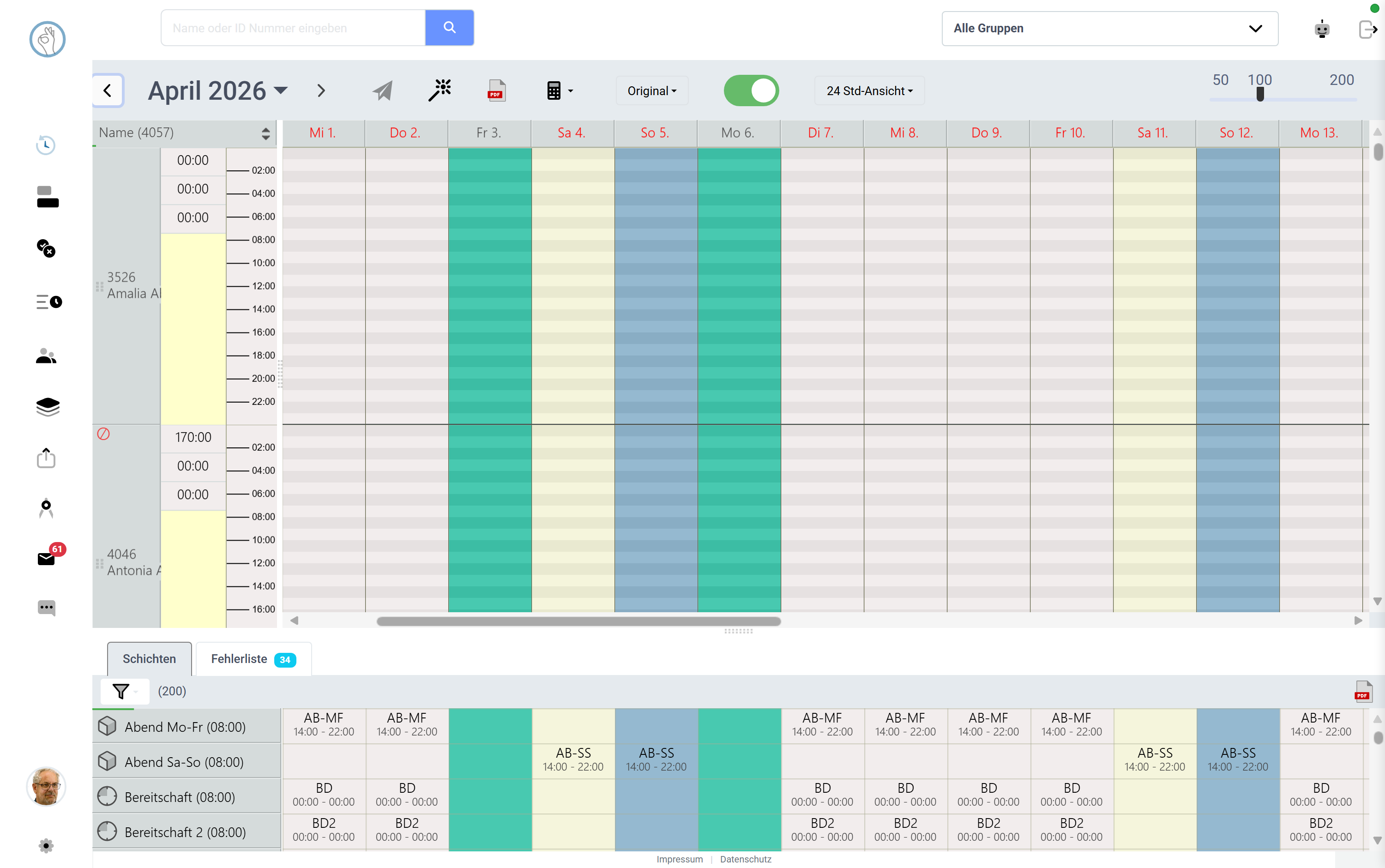Click the cube icon of Abend Mo-Fr
Screen dimensions: 1385x868
coord(107,726)
